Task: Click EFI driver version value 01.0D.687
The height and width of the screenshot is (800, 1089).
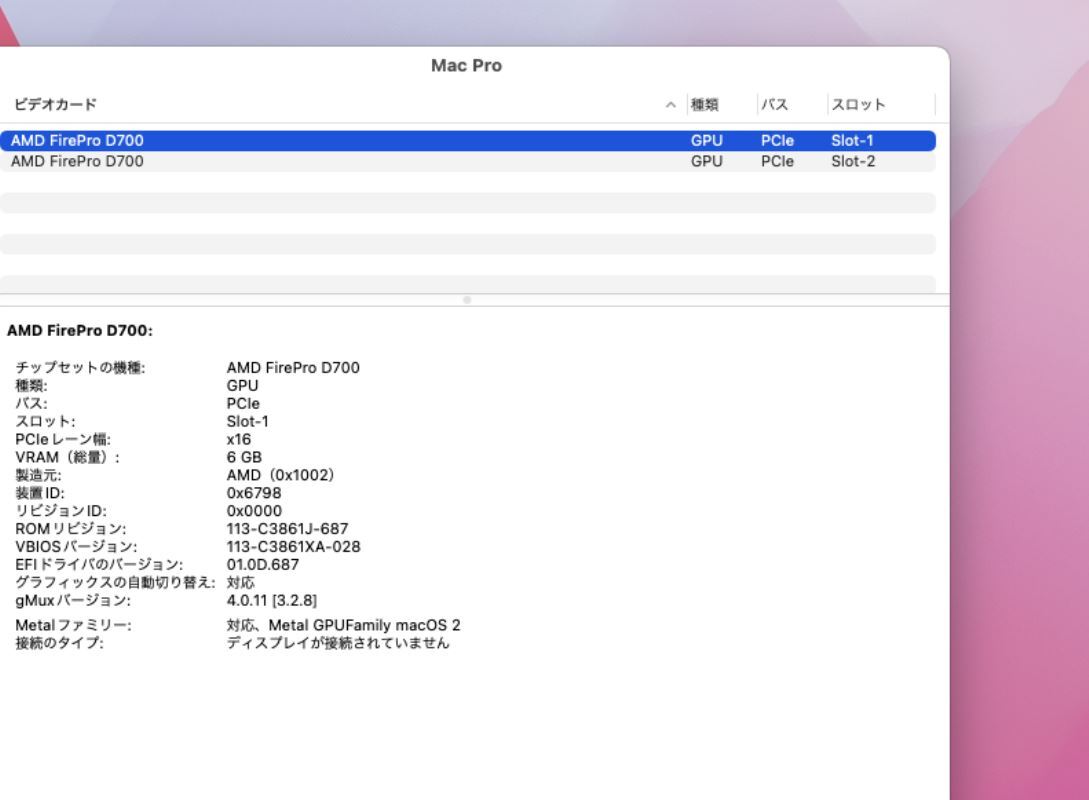Action: 263,565
